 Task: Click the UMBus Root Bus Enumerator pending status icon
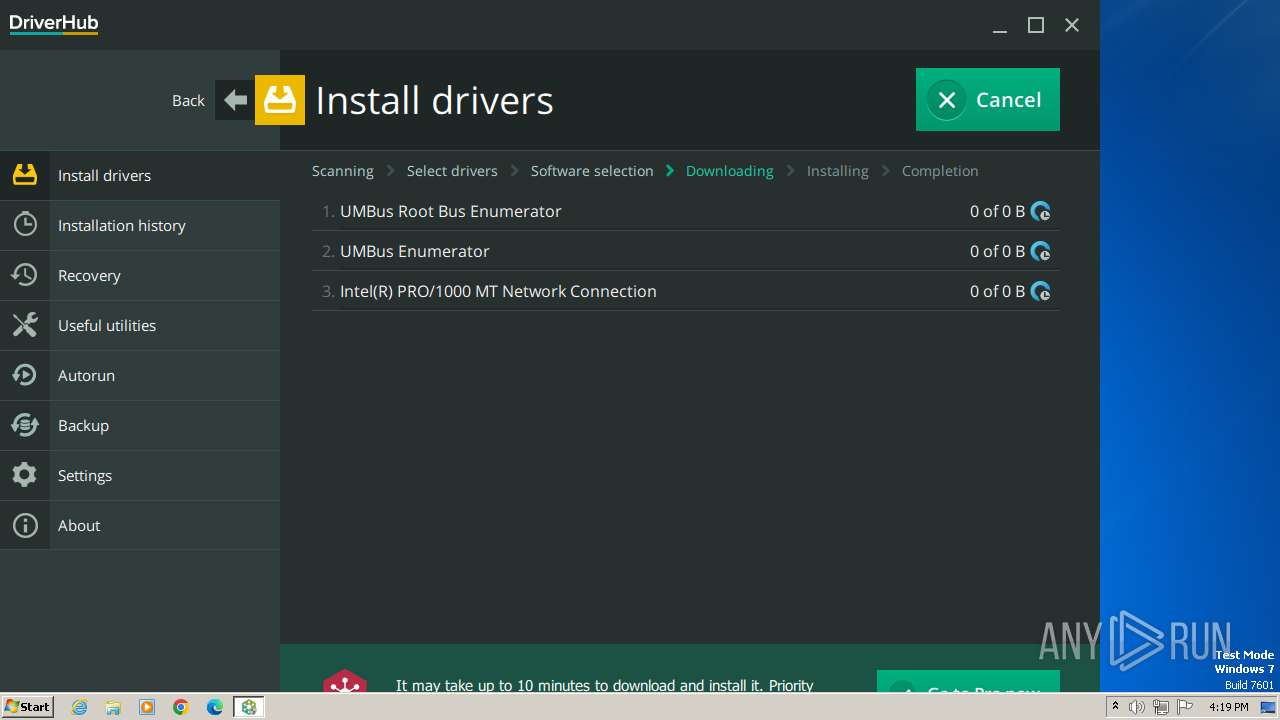(1041, 211)
